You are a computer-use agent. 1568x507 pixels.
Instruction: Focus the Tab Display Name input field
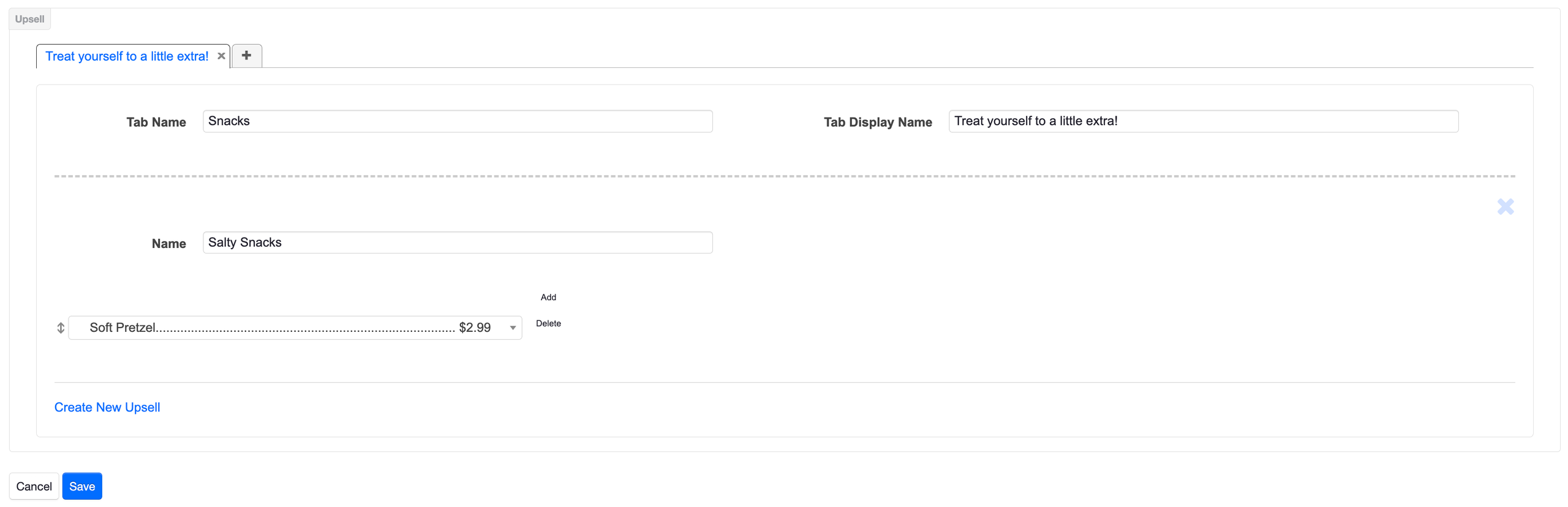click(x=1203, y=121)
